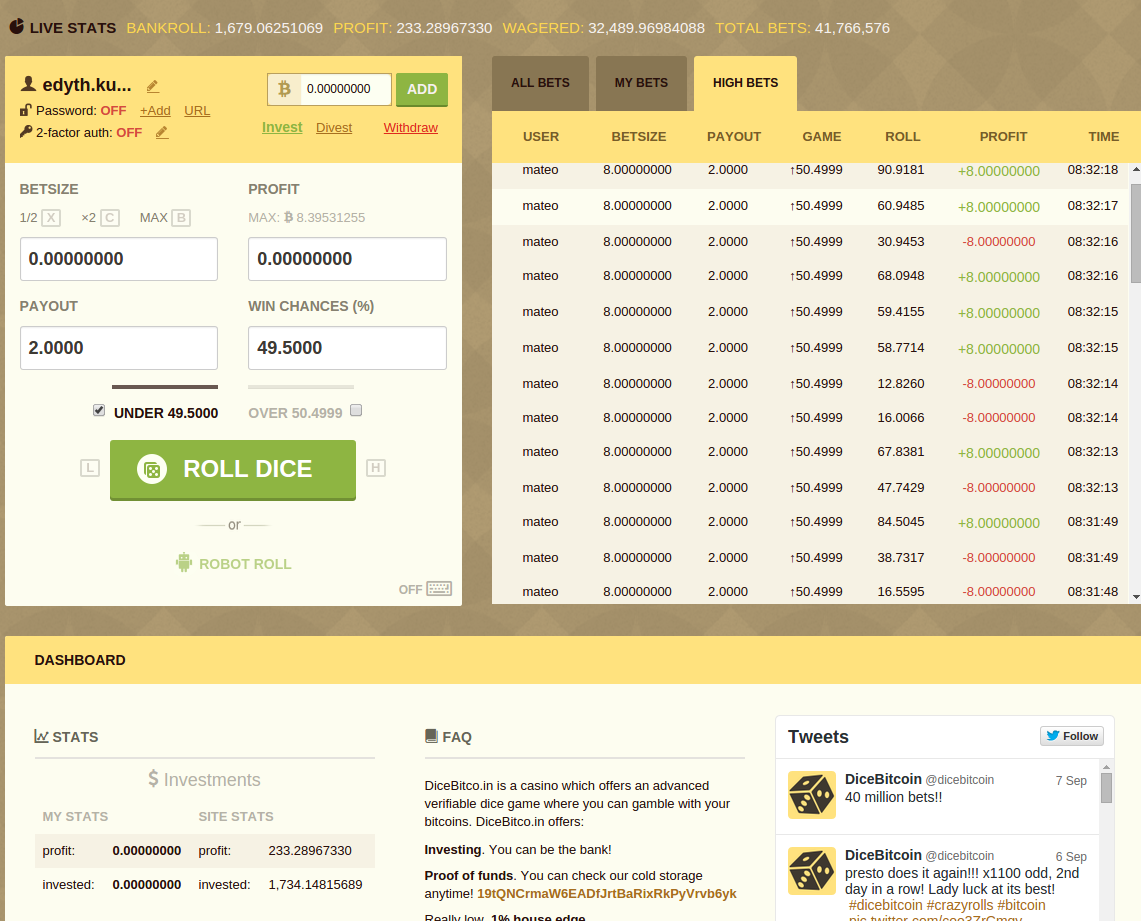Click the ROLL column header
The height and width of the screenshot is (921, 1141).
coord(902,137)
